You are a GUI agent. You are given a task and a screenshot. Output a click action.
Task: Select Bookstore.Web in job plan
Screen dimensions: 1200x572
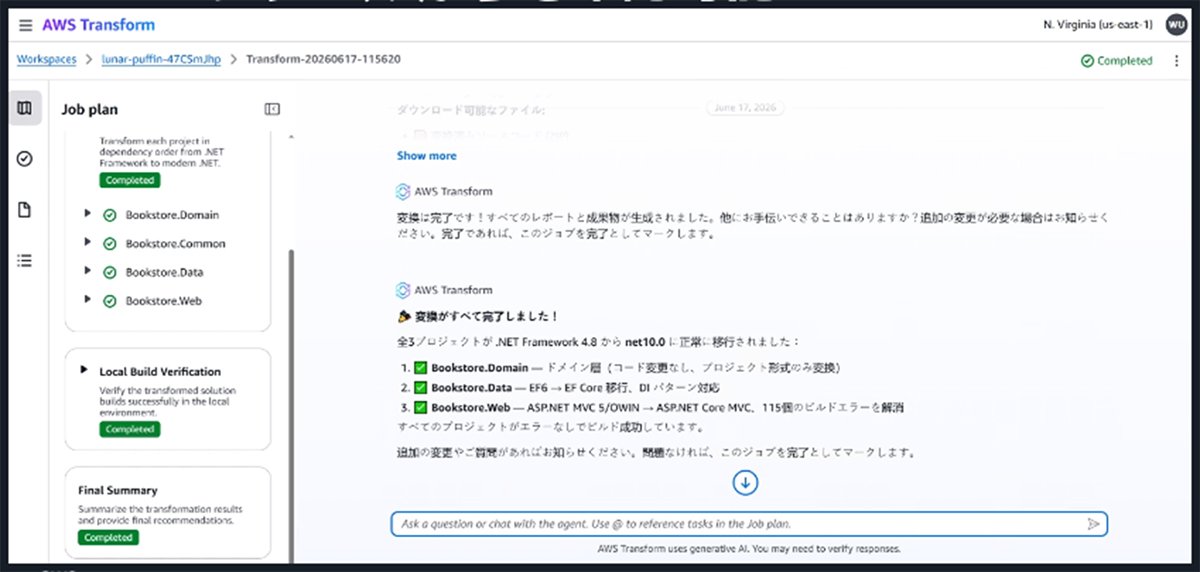pyautogui.click(x=165, y=301)
